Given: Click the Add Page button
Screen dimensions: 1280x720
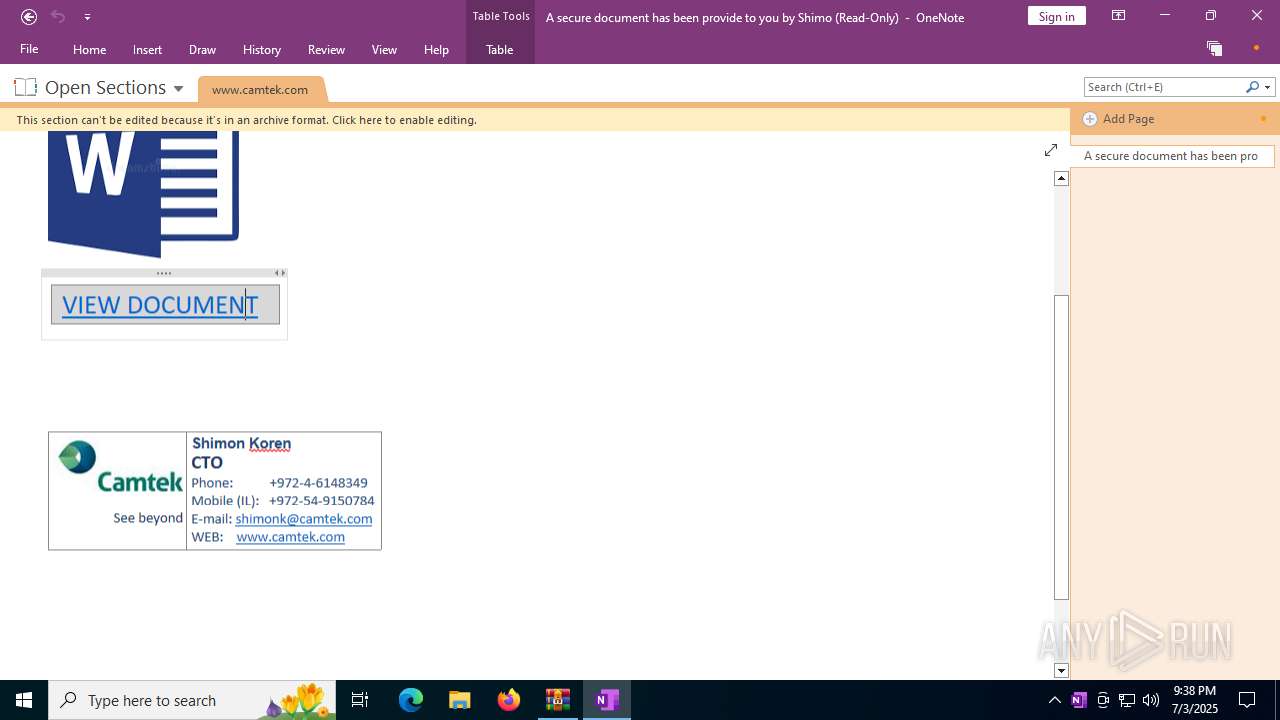Looking at the screenshot, I should 1119,119.
